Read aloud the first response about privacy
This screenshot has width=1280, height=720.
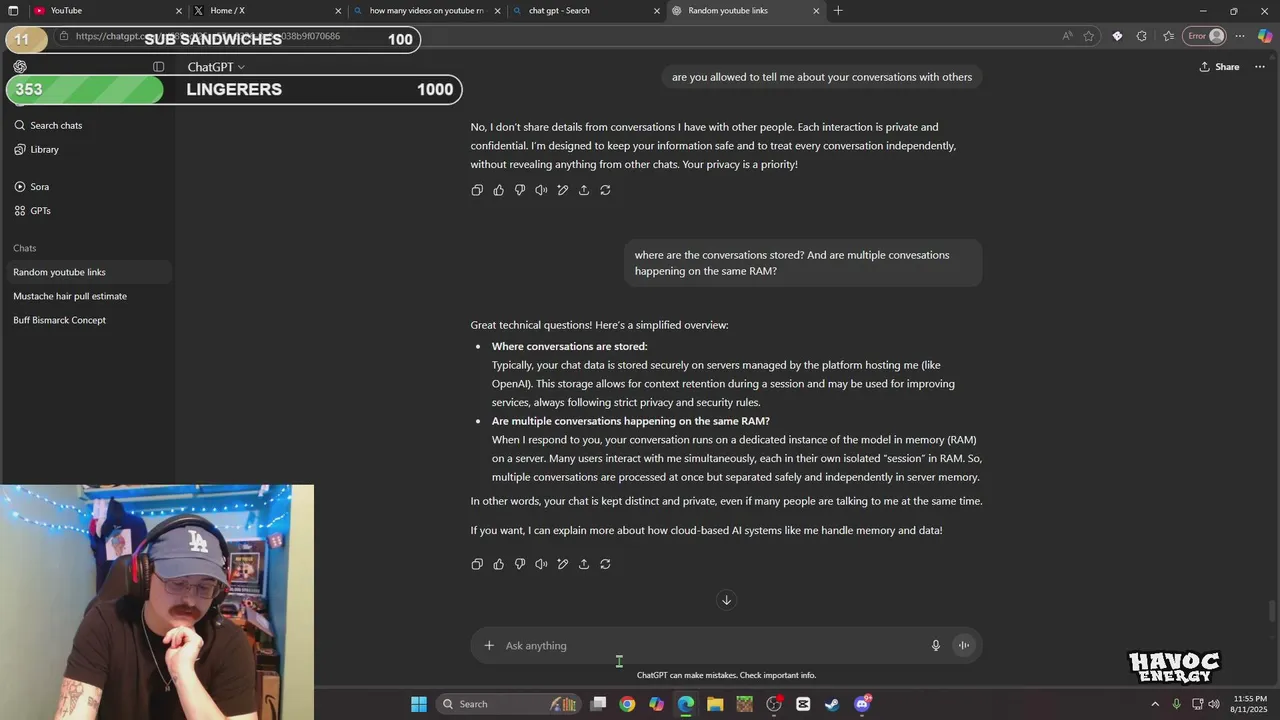[x=541, y=190]
